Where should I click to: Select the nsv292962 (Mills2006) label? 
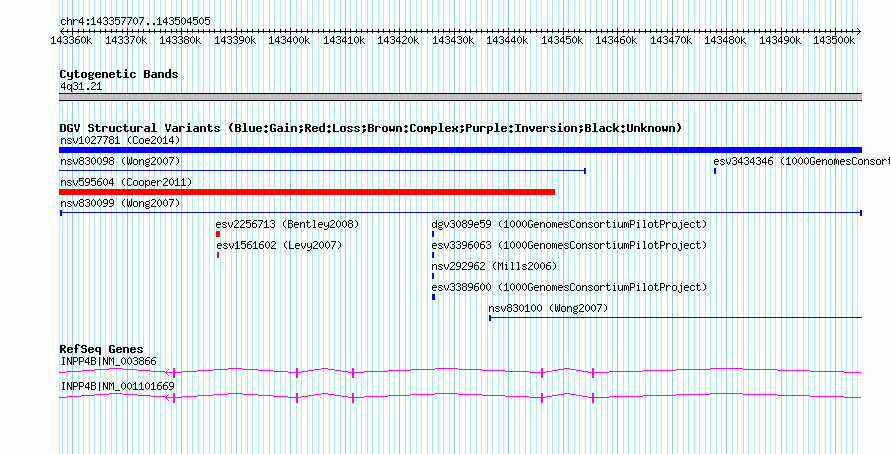pyautogui.click(x=494, y=266)
